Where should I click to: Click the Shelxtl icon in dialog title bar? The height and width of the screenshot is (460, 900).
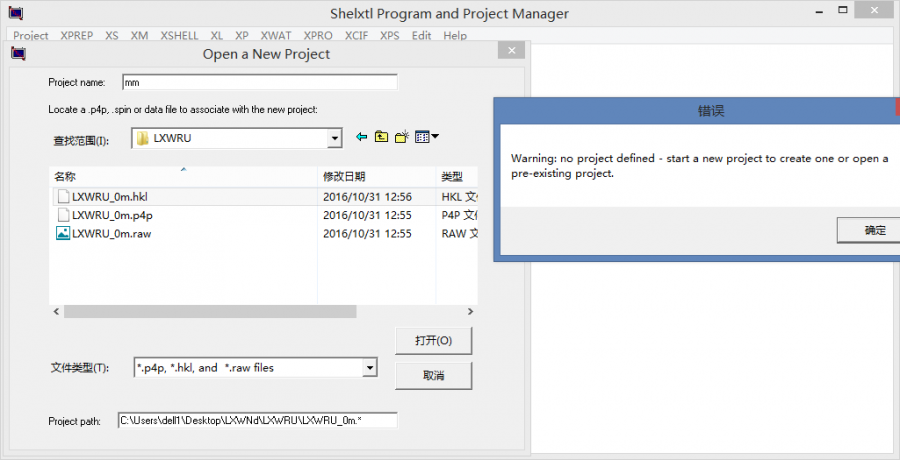(19, 53)
